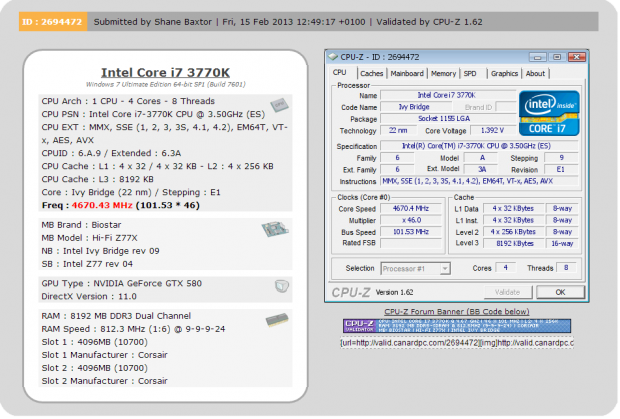The width and height of the screenshot is (620, 419).
Task: Open the Memory tab
Action: 443,74
